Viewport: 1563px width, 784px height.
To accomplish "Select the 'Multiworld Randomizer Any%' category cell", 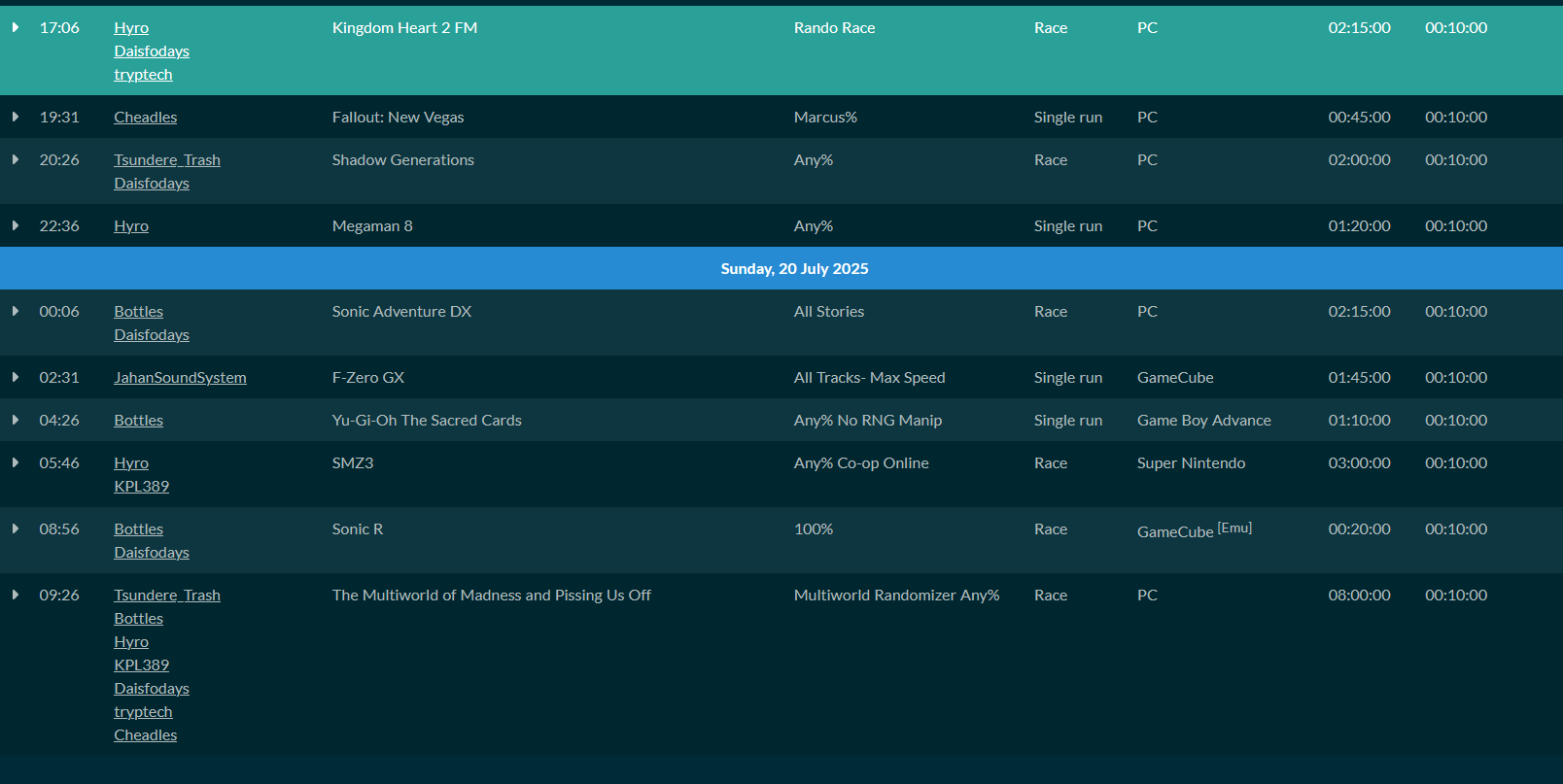I will [x=896, y=596].
